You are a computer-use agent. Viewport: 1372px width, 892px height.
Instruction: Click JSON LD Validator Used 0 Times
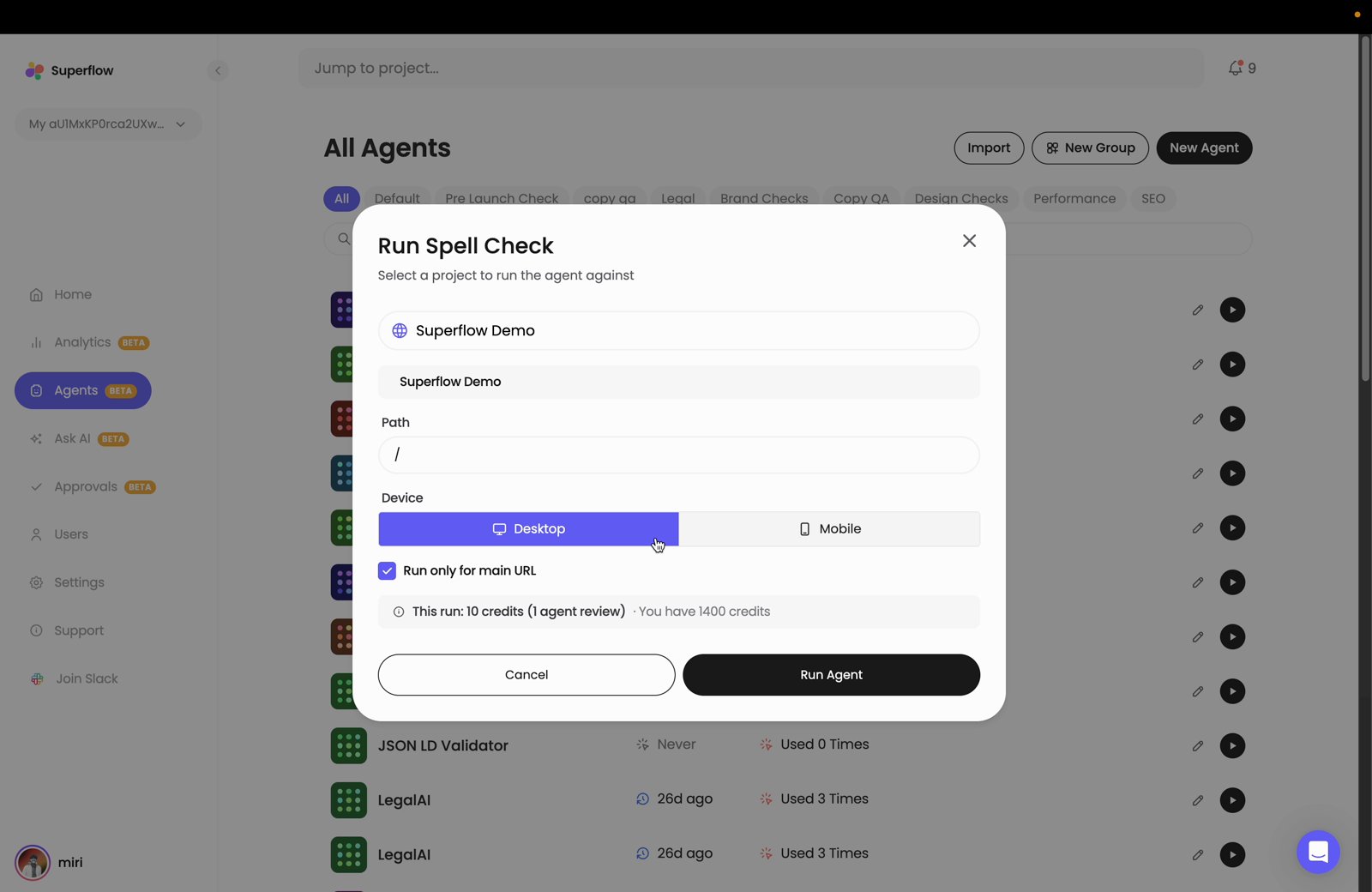pyautogui.click(x=815, y=744)
